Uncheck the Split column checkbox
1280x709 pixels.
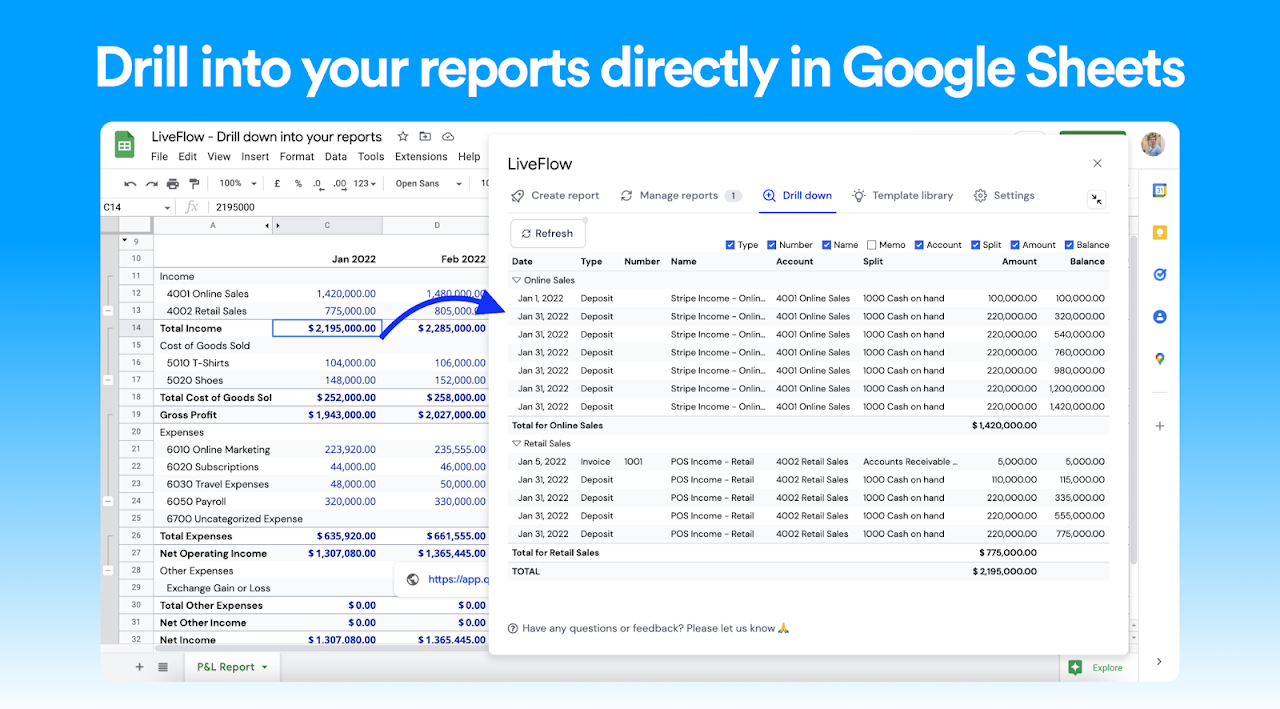click(x=974, y=245)
